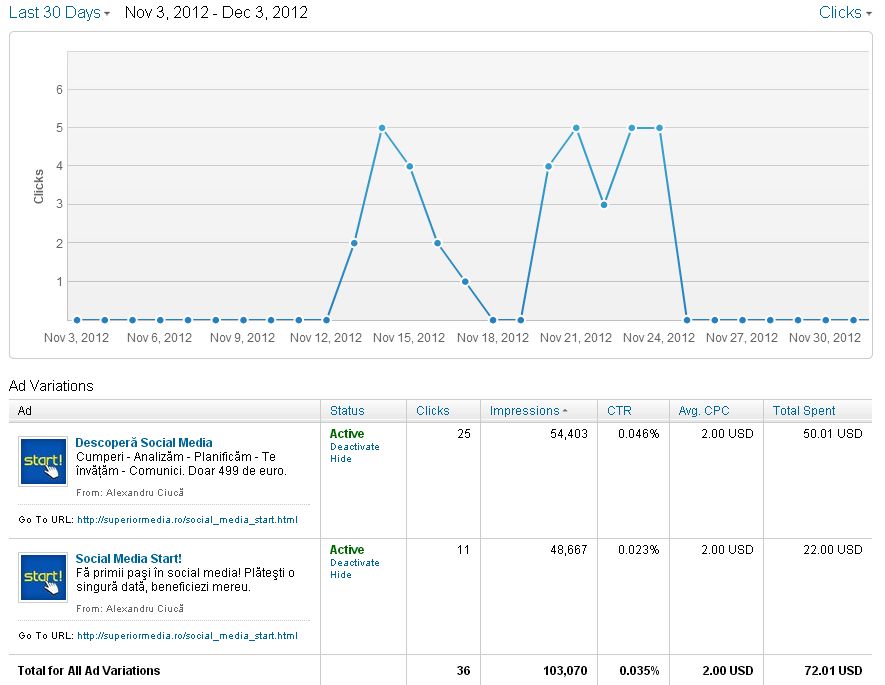Click the Nov 14 peak data point
Image resolution: width=885 pixels, height=685 pixels.
coord(382,128)
